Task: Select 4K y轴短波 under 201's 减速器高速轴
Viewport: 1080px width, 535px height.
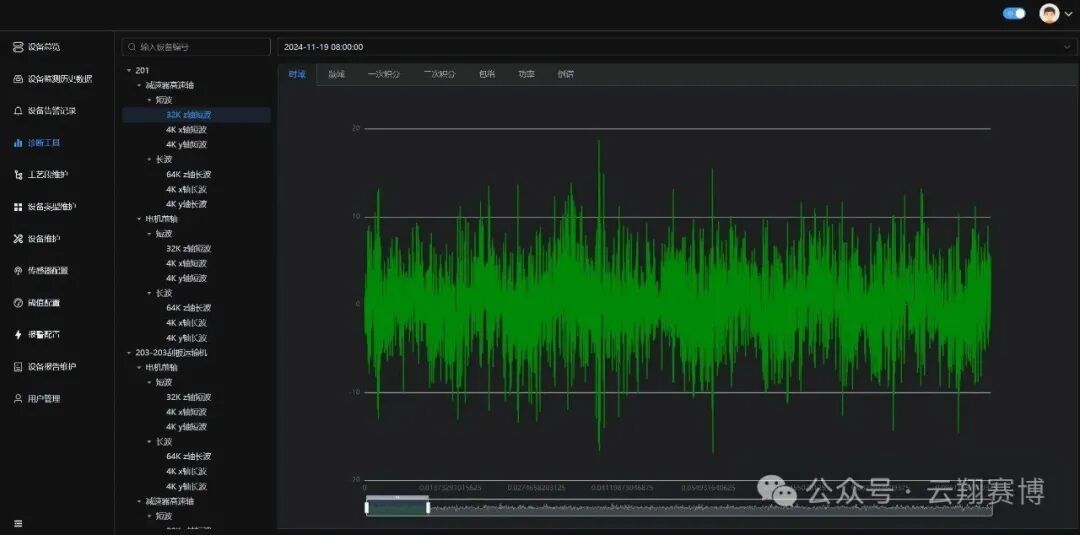Action: (187, 145)
